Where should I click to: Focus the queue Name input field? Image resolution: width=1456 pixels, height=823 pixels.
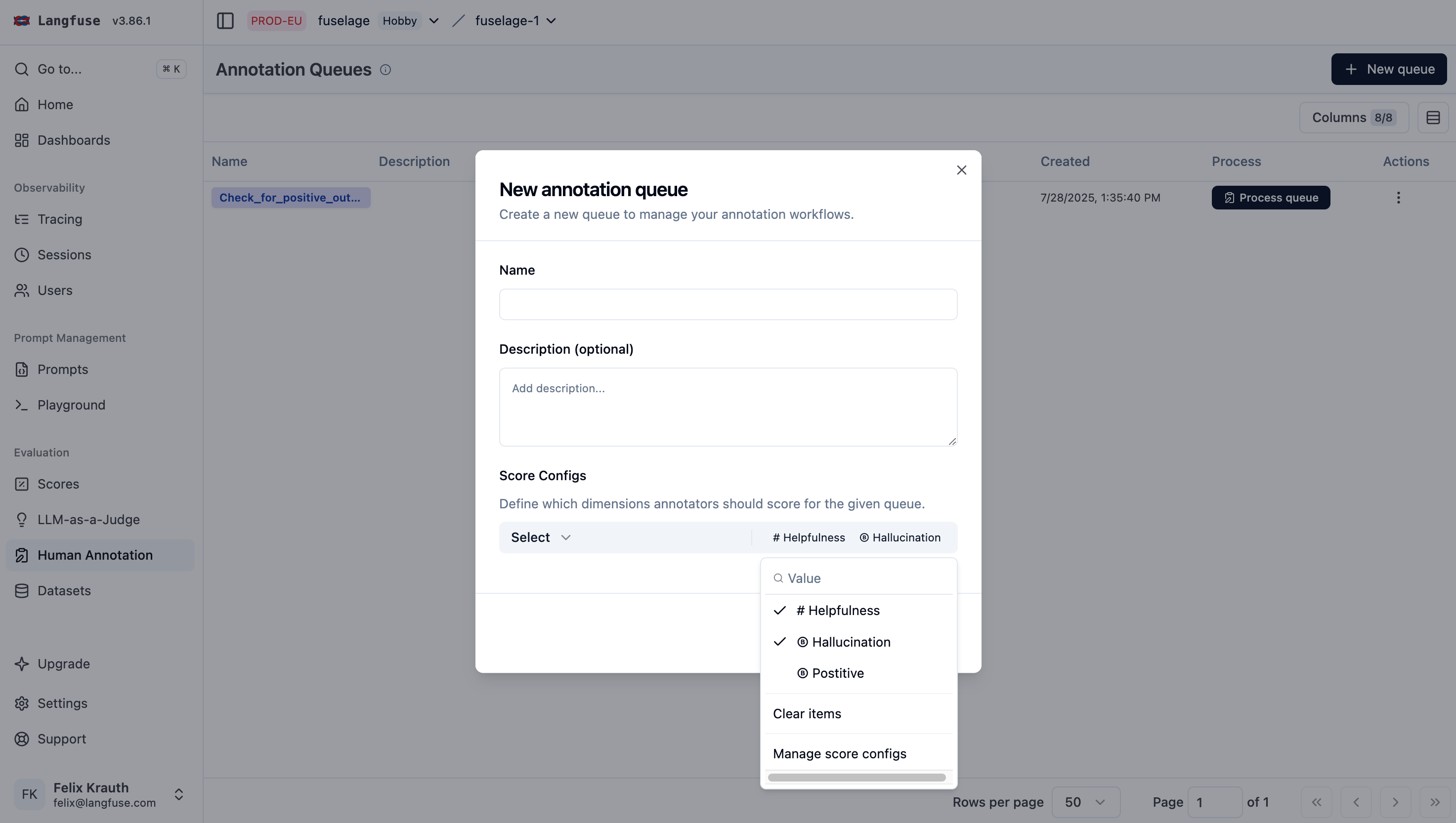(728, 305)
